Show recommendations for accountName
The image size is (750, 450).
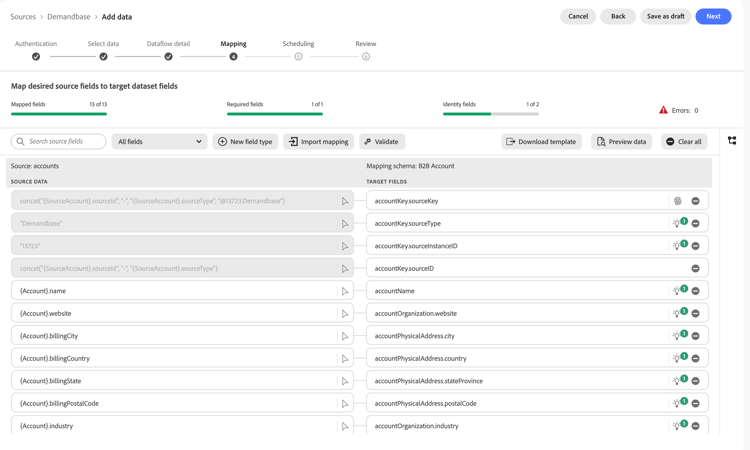point(679,290)
